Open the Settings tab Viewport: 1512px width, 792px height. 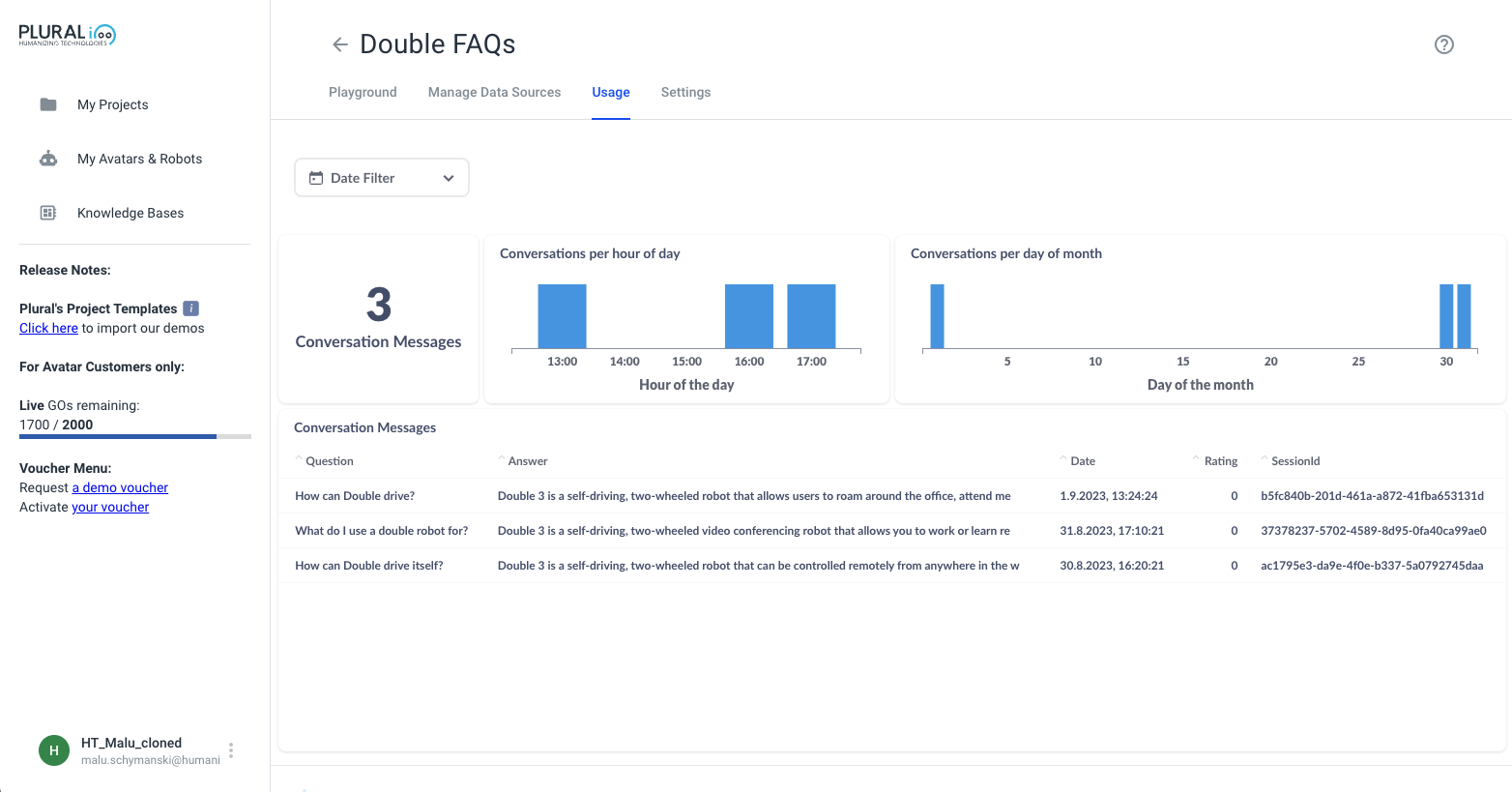pos(685,93)
